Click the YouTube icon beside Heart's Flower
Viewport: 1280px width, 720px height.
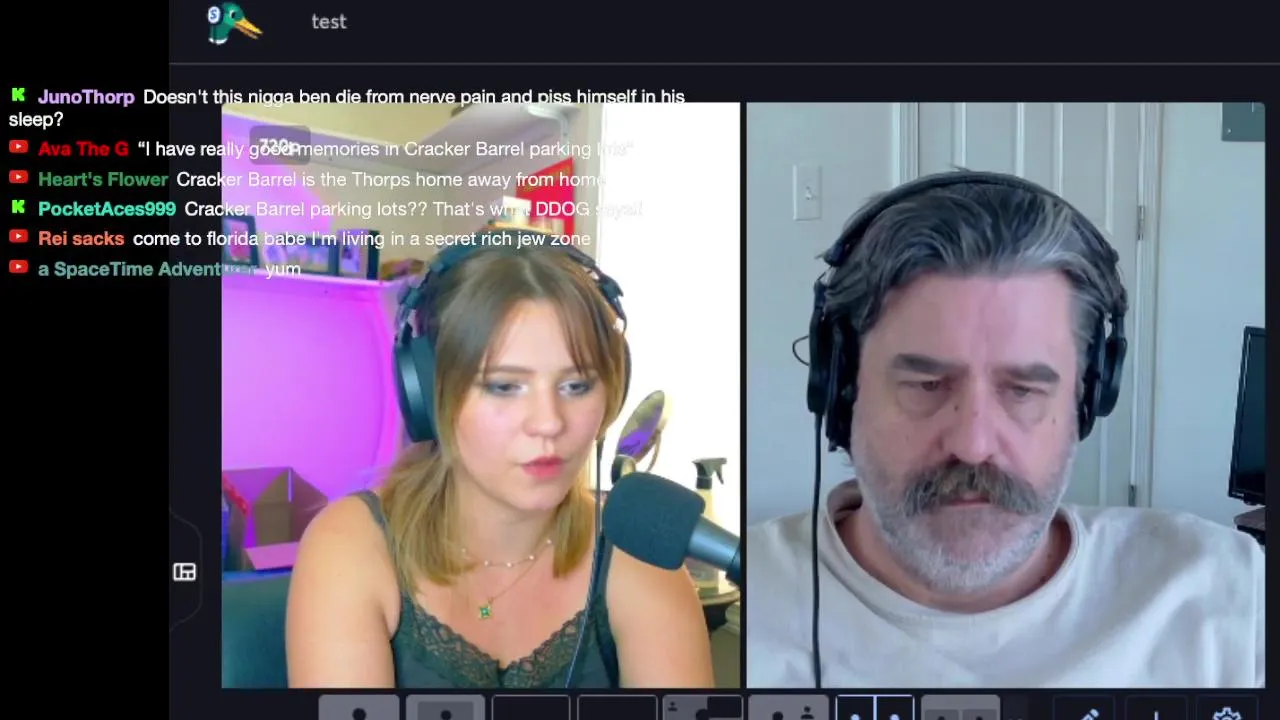pyautogui.click(x=18, y=177)
